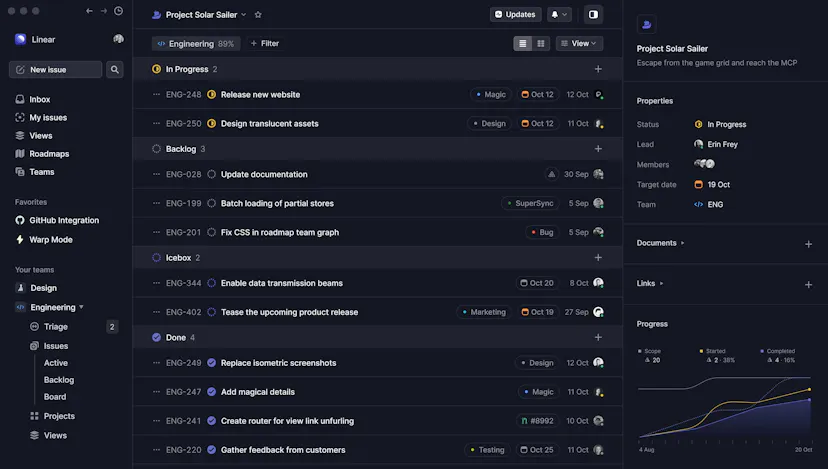Open workspace avatar next to Linear
The image size is (828, 469).
click(118, 39)
